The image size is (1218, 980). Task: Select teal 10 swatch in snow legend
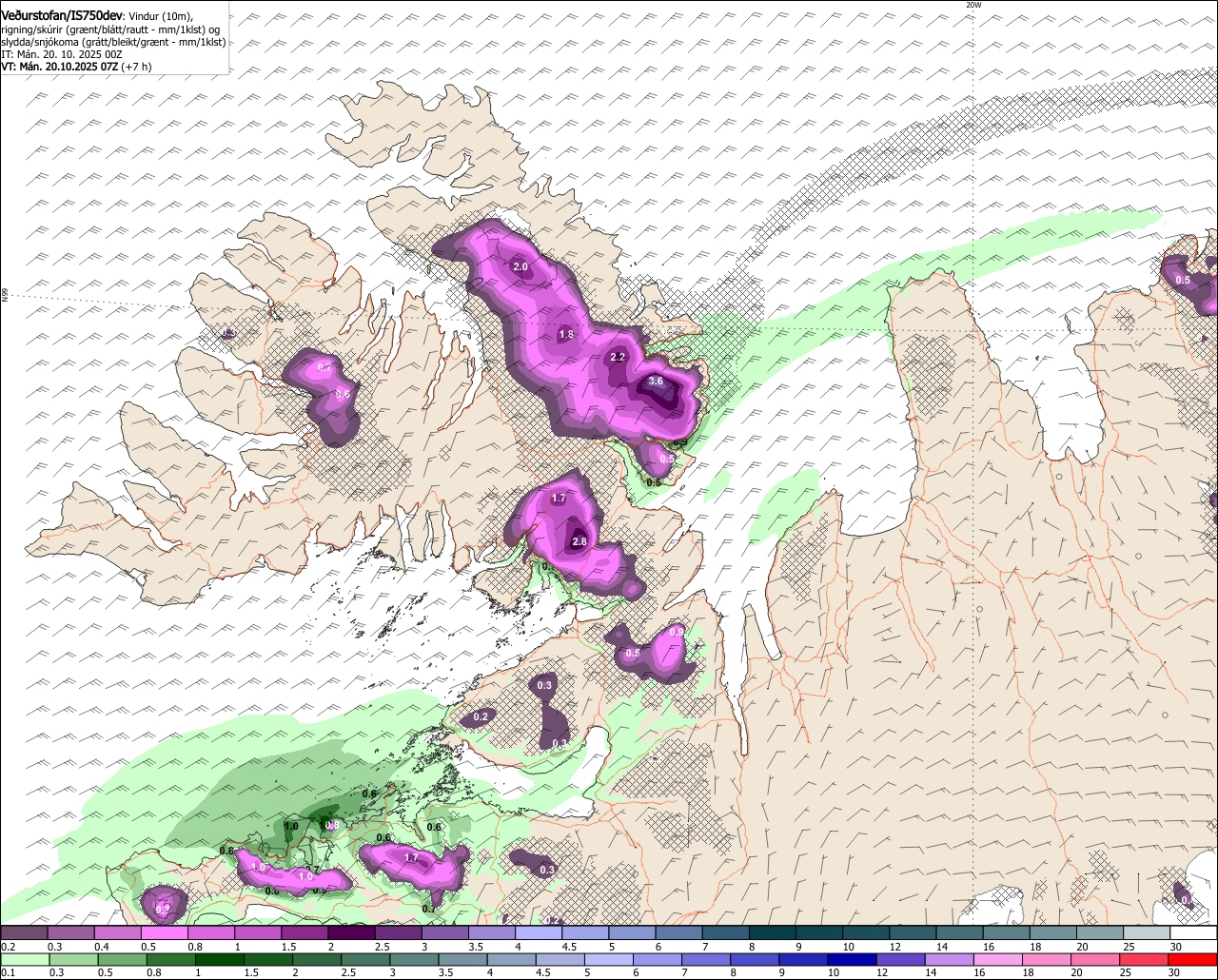[x=866, y=932]
